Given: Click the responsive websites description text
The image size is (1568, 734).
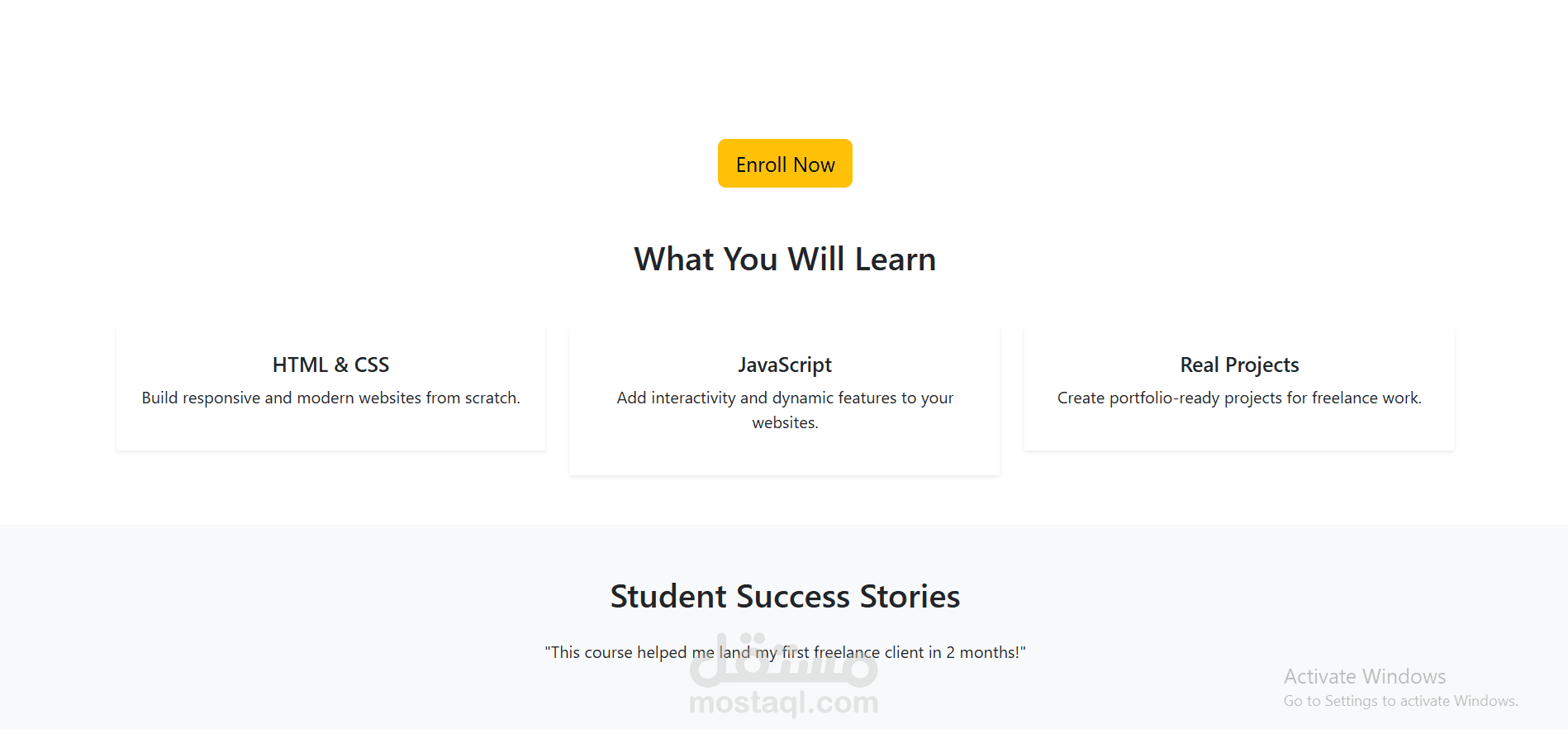Looking at the screenshot, I should coord(330,398).
